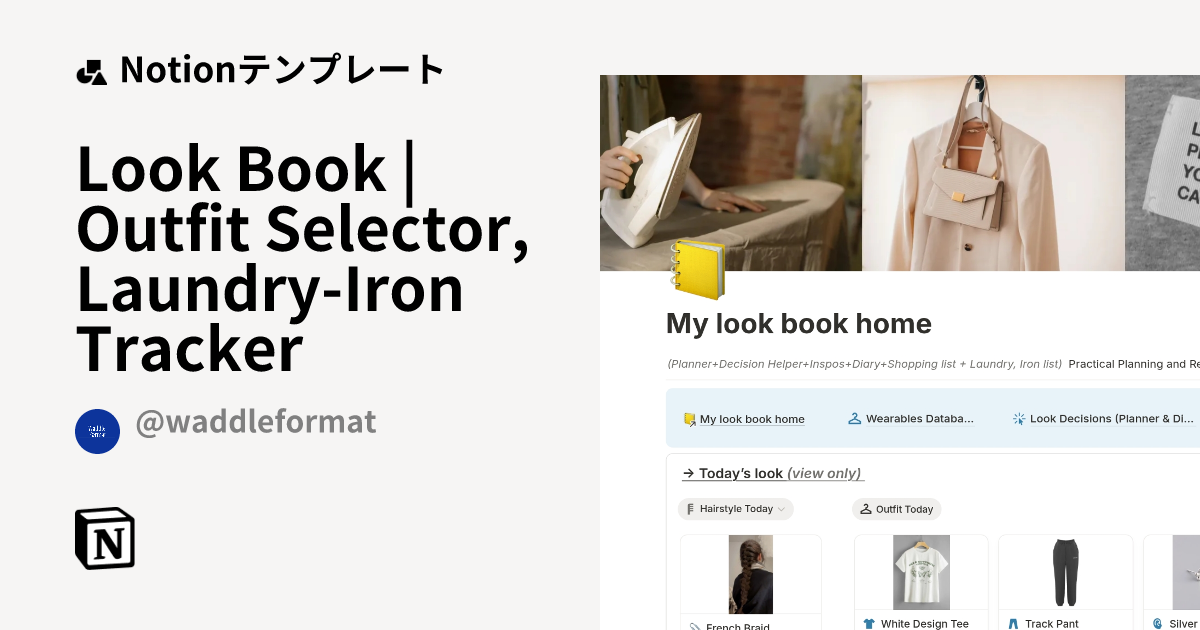Open the Hairstyle Today dropdown chevron
1200x630 pixels.
781,509
